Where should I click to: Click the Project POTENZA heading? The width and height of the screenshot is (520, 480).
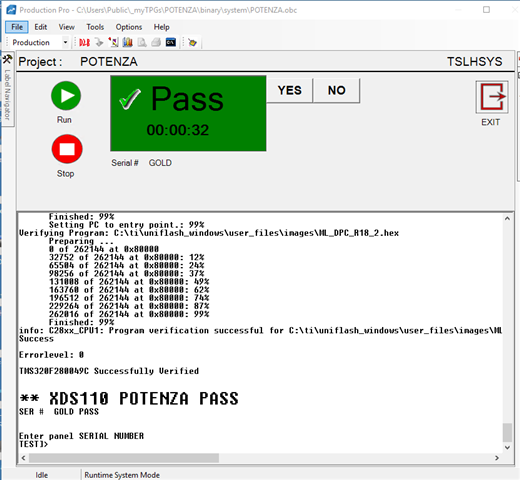(x=78, y=62)
